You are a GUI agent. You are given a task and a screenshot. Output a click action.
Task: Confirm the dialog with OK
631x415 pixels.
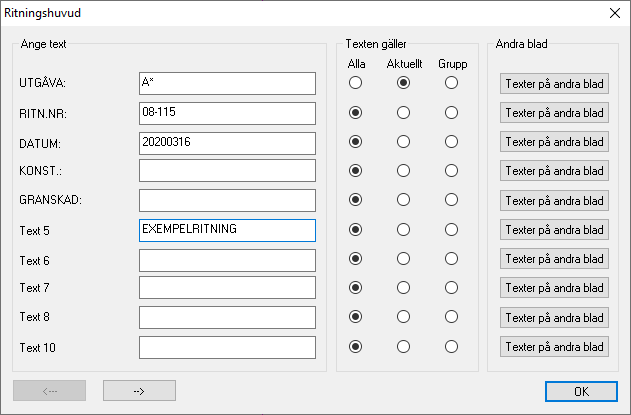(582, 392)
